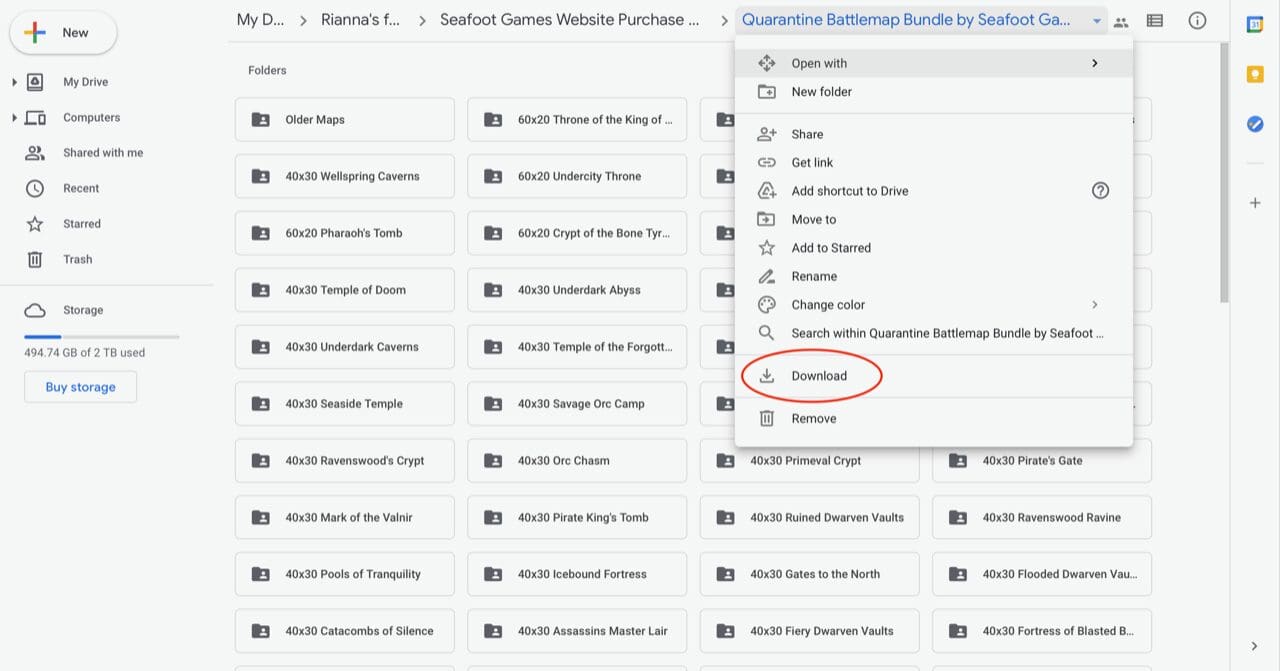This screenshot has width=1280, height=671.
Task: Click help icon beside Add shortcut to Drive
Action: 1100,190
